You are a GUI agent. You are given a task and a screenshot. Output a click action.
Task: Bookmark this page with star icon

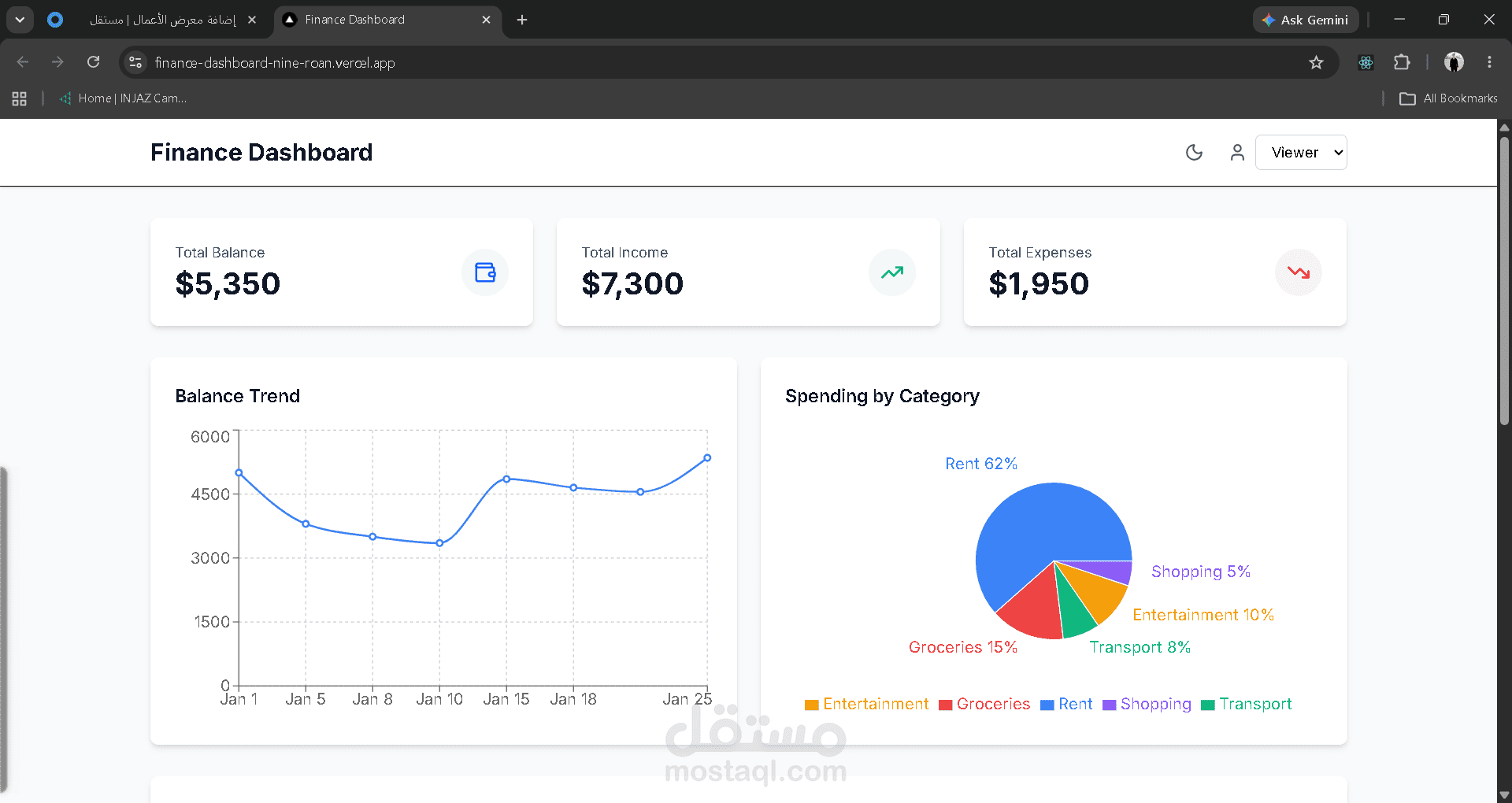(x=1316, y=62)
